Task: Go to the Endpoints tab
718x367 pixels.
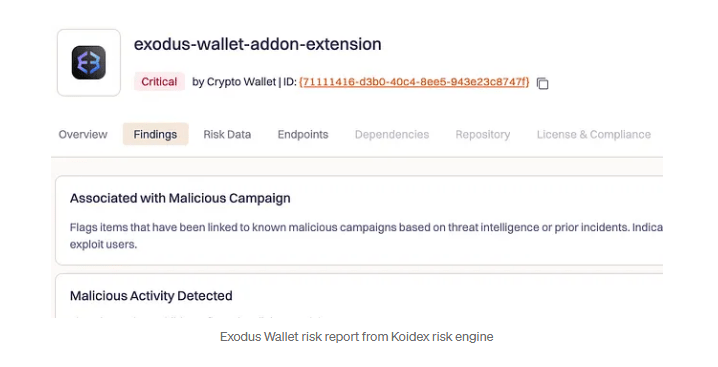Action: [303, 134]
